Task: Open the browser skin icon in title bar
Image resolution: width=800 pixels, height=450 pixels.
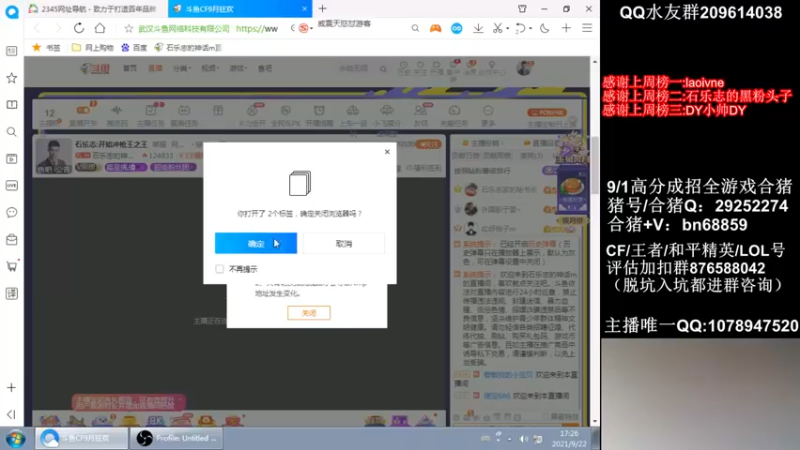Action: click(x=522, y=9)
